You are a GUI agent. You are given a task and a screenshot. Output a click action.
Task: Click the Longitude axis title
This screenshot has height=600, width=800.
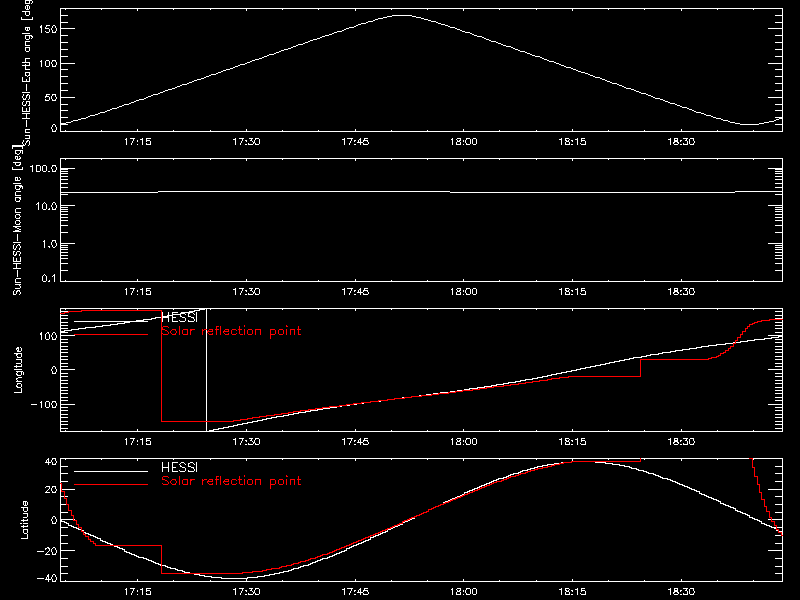18,370
